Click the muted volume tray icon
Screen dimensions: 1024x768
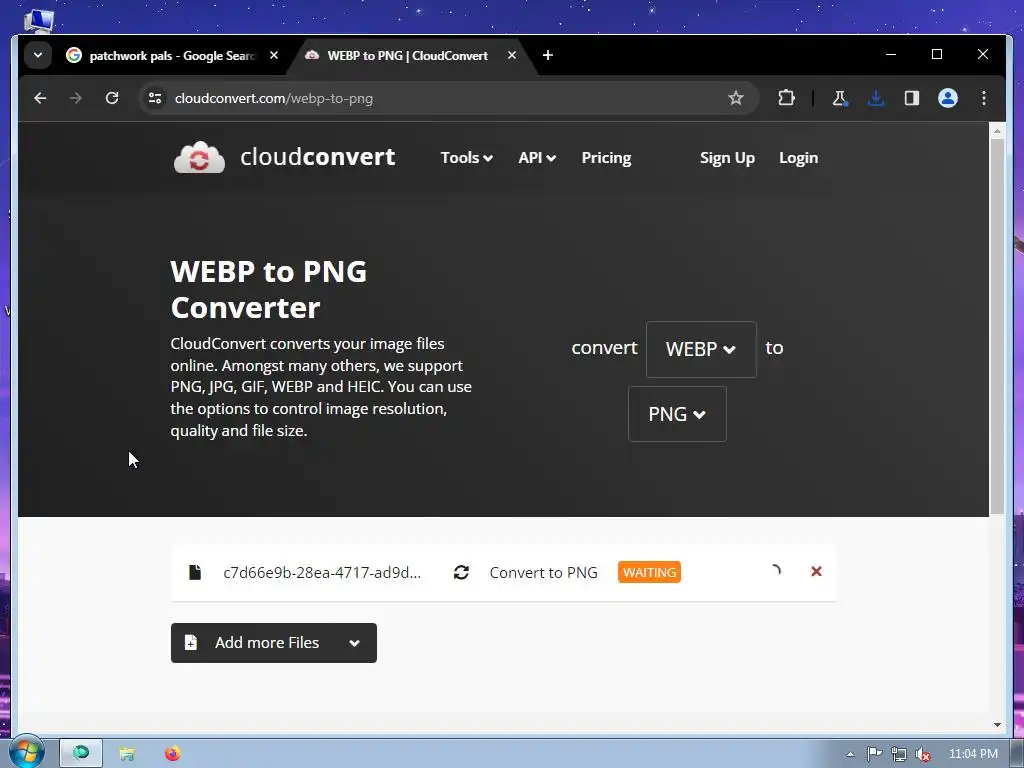(x=922, y=754)
